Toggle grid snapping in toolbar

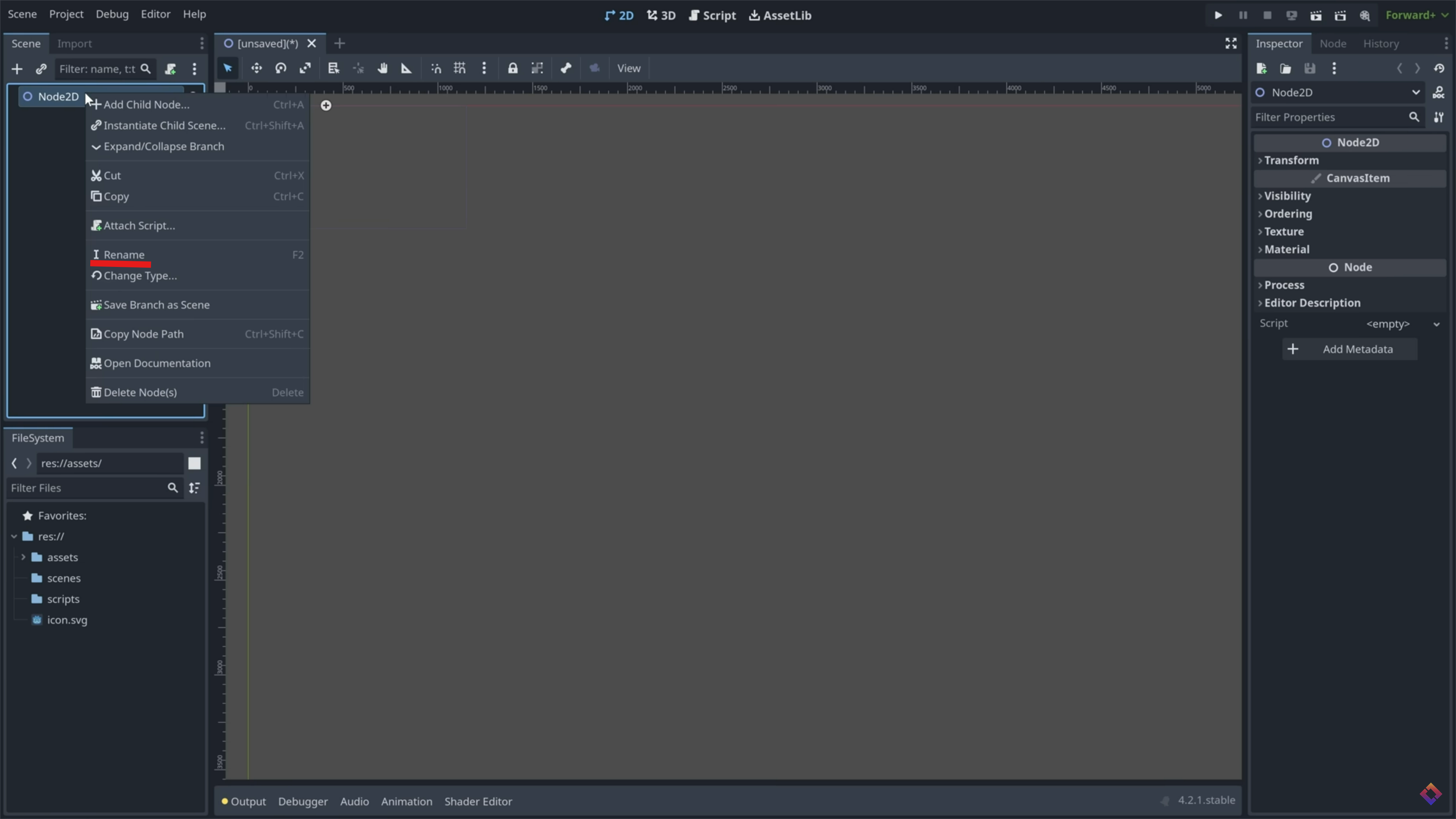(x=460, y=68)
